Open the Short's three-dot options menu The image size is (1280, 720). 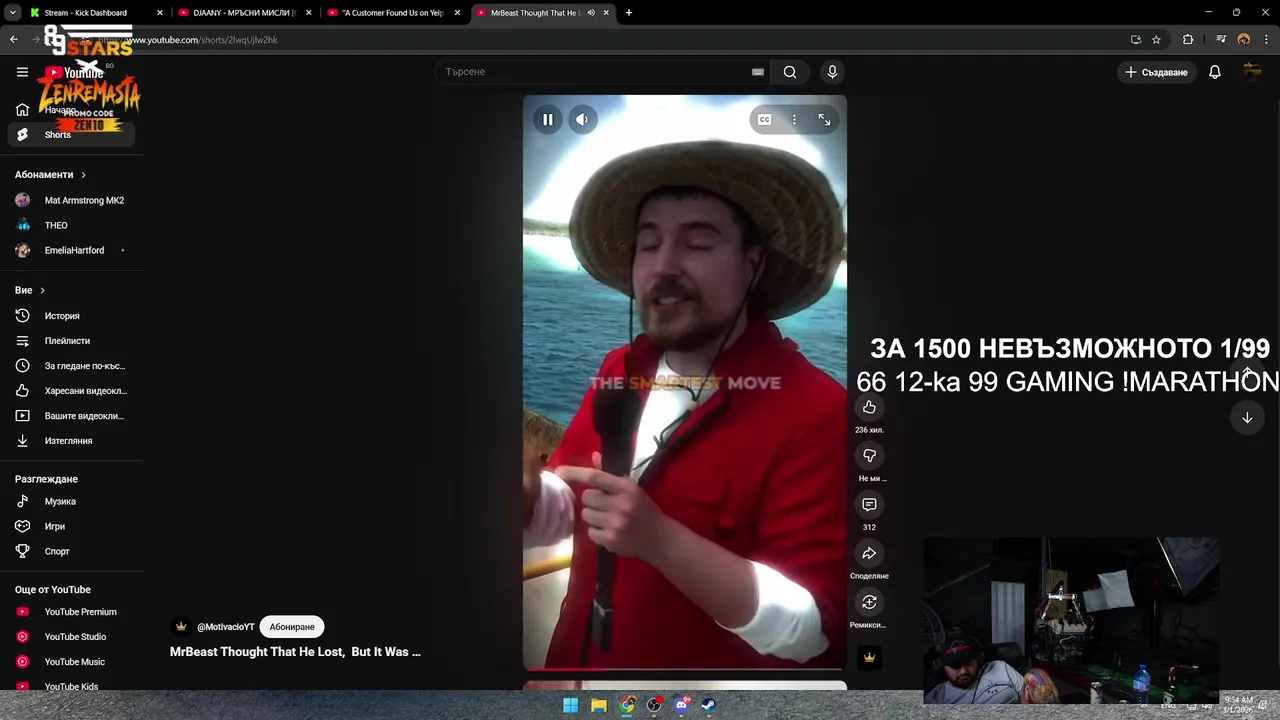pos(794,120)
